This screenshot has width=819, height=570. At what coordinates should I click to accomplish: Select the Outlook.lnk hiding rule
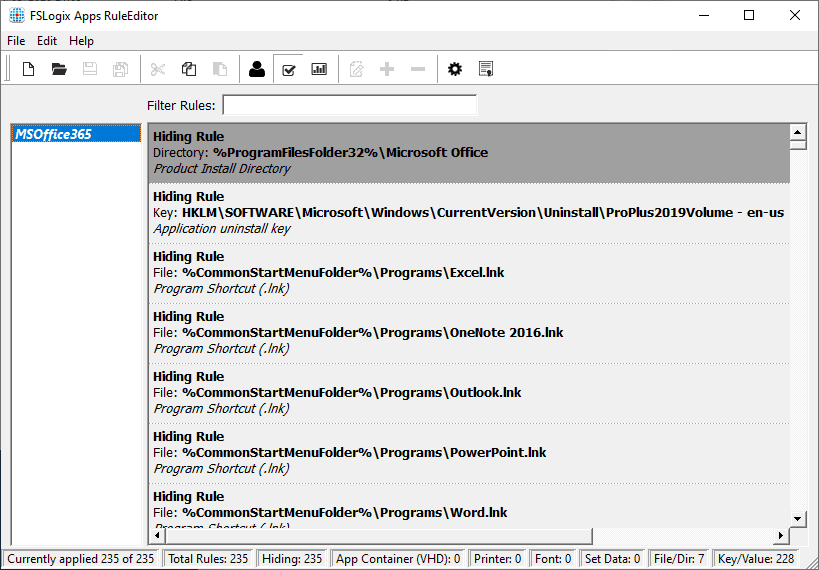469,393
